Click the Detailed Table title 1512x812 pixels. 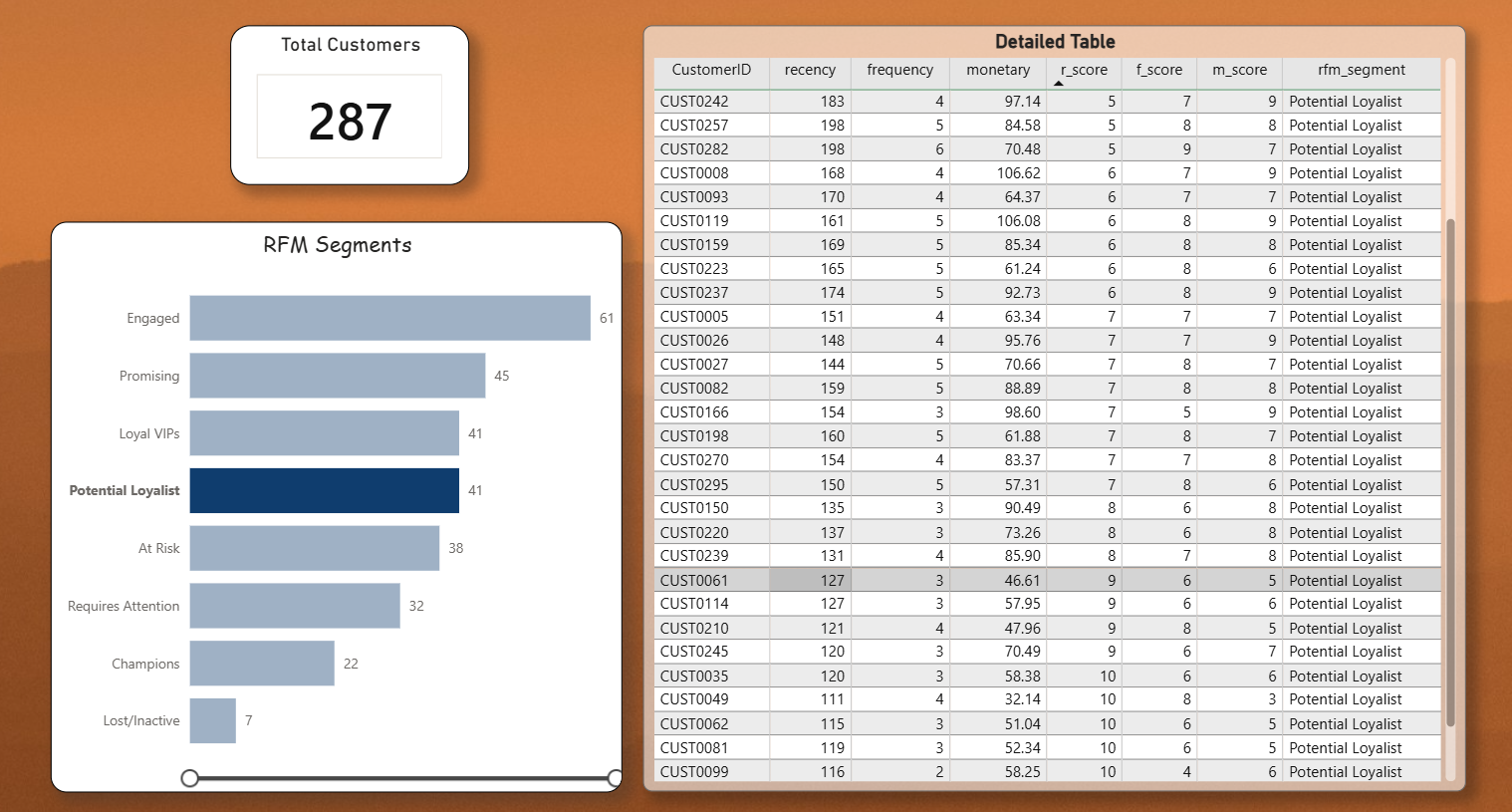[1055, 42]
